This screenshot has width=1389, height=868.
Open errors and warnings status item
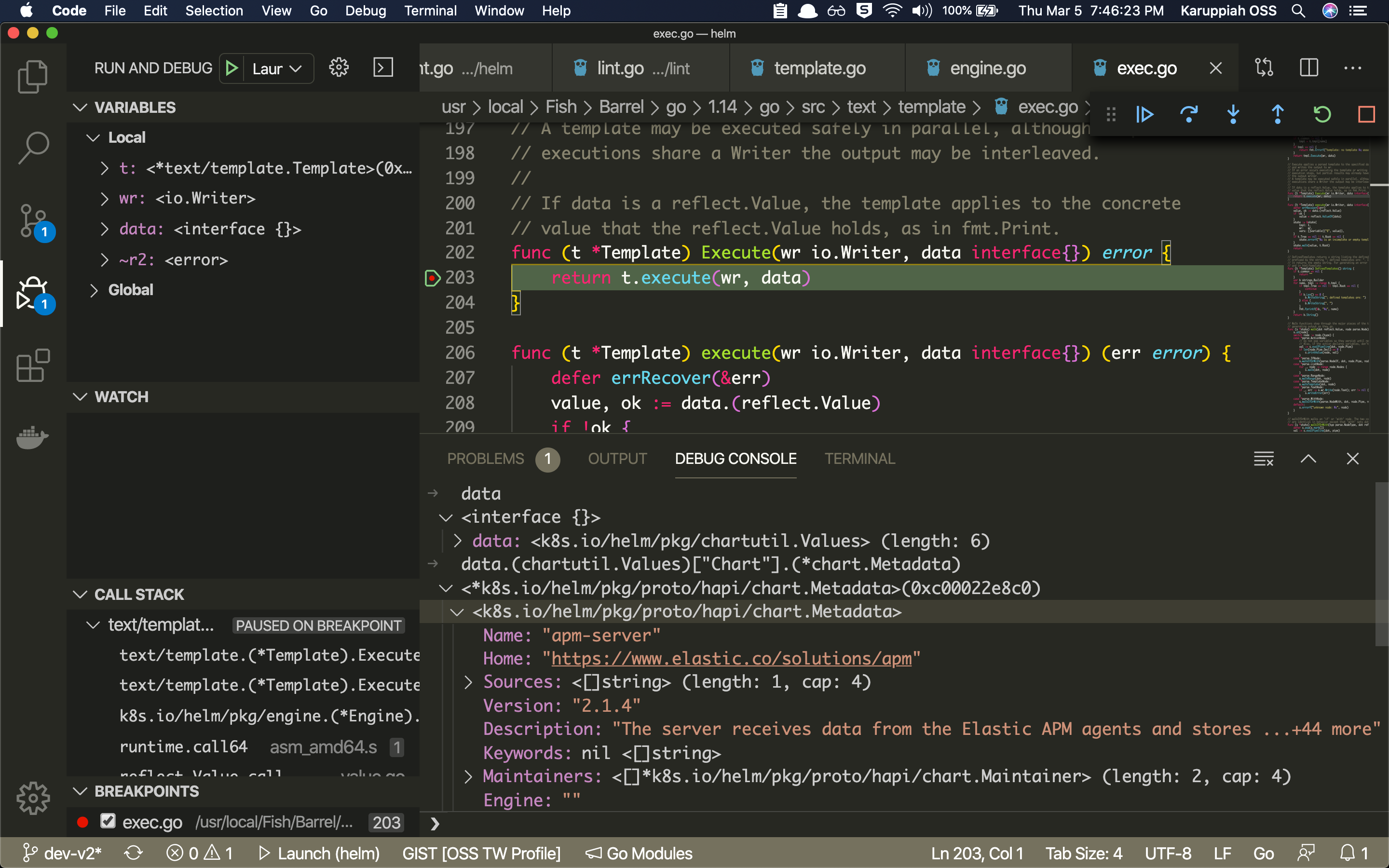tap(200, 854)
